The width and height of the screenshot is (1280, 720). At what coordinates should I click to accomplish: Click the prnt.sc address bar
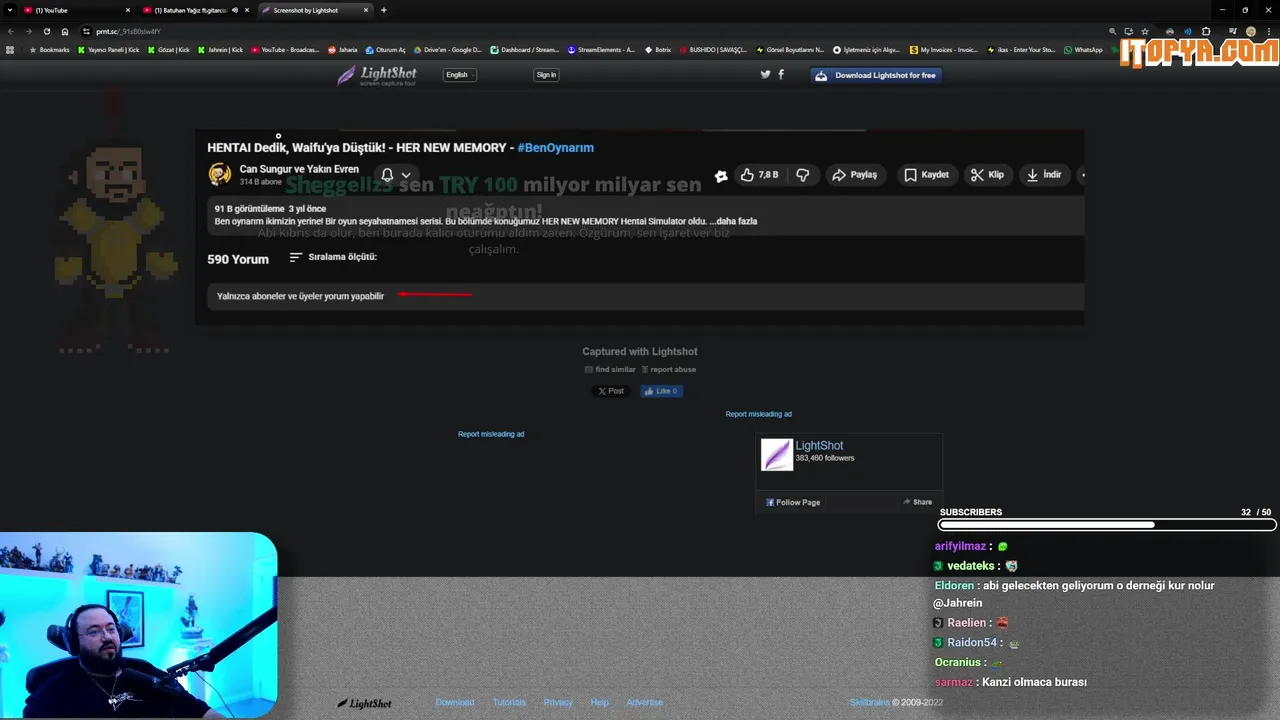(x=590, y=31)
